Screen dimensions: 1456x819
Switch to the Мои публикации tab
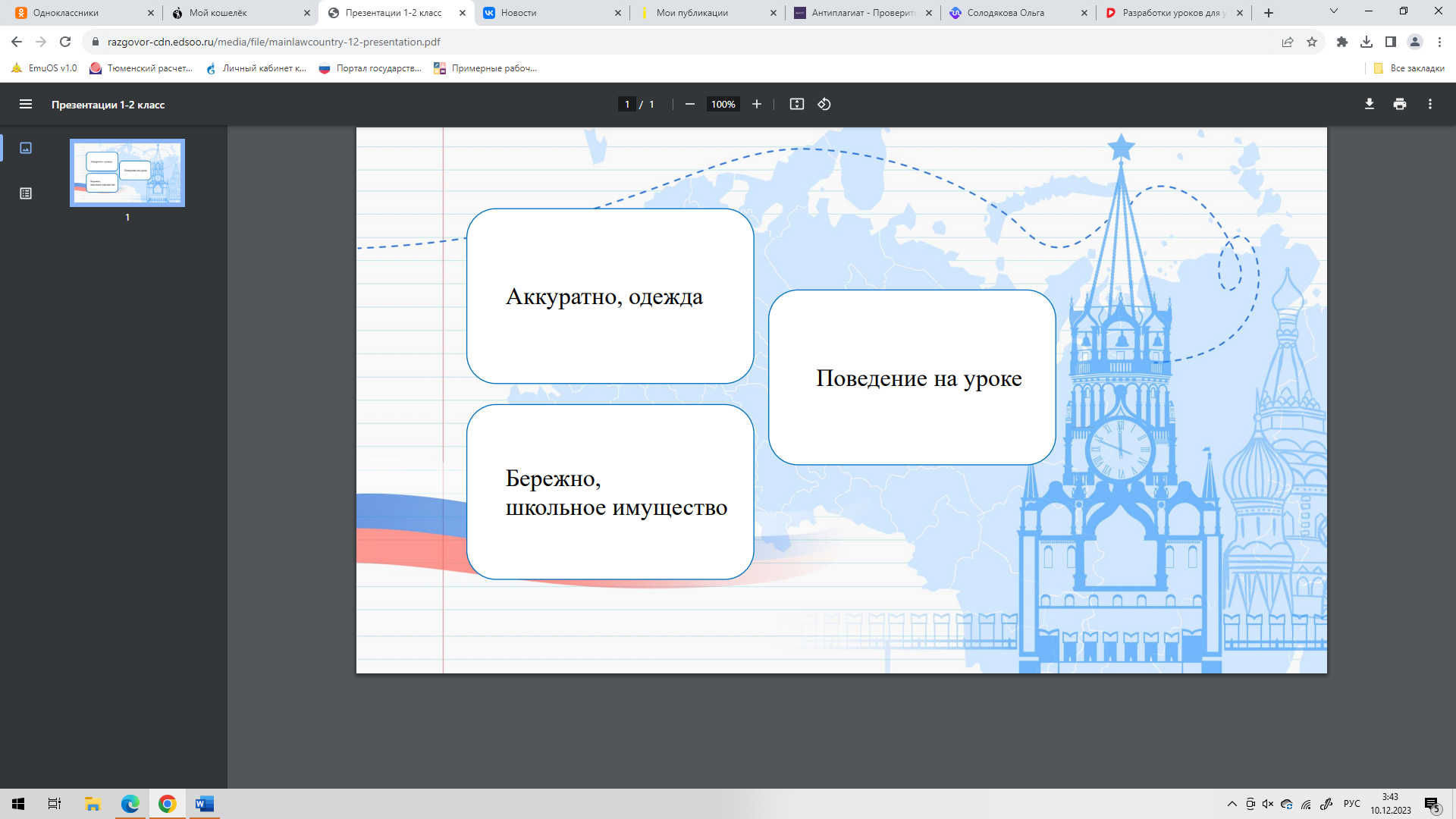(x=692, y=13)
